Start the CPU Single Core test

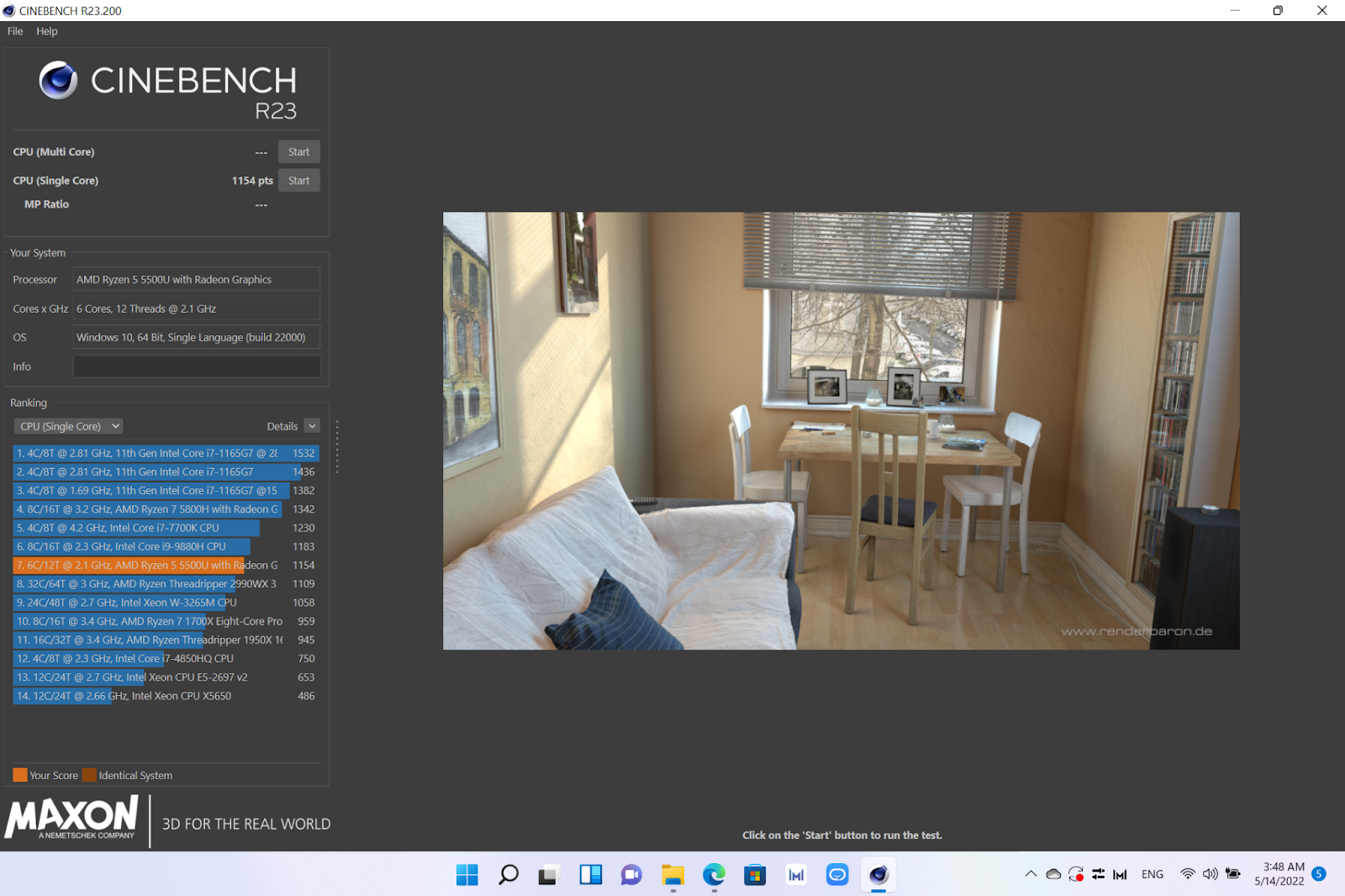pos(298,181)
